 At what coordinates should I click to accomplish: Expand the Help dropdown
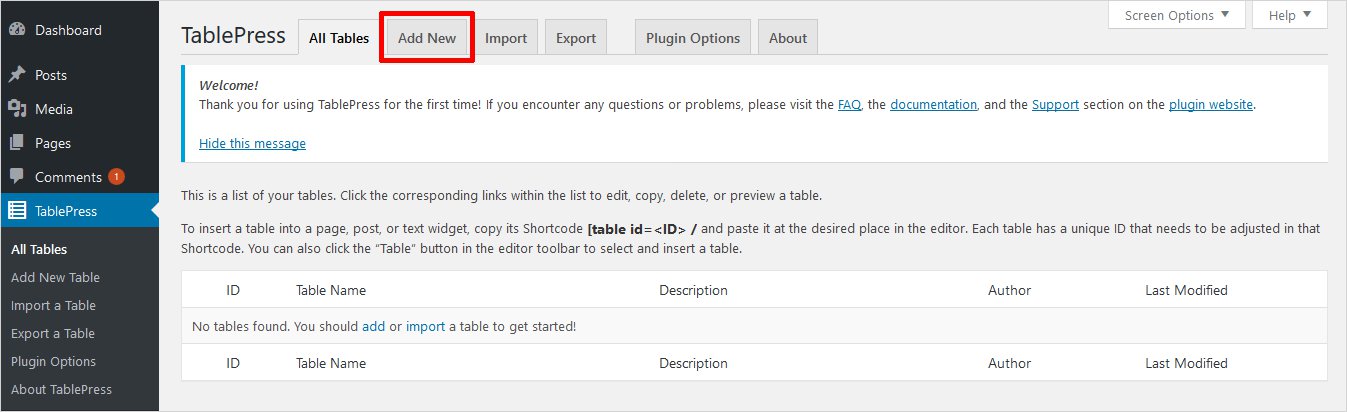(1289, 15)
